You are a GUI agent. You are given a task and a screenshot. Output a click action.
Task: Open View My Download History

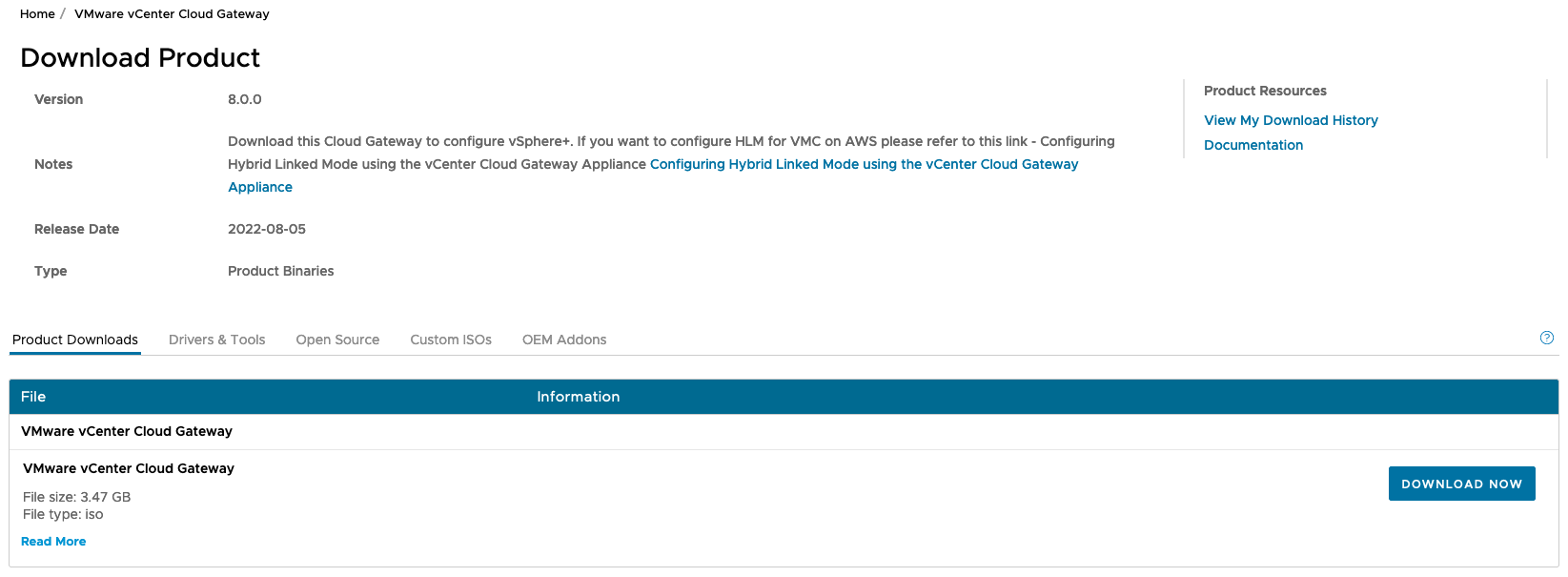click(x=1291, y=119)
